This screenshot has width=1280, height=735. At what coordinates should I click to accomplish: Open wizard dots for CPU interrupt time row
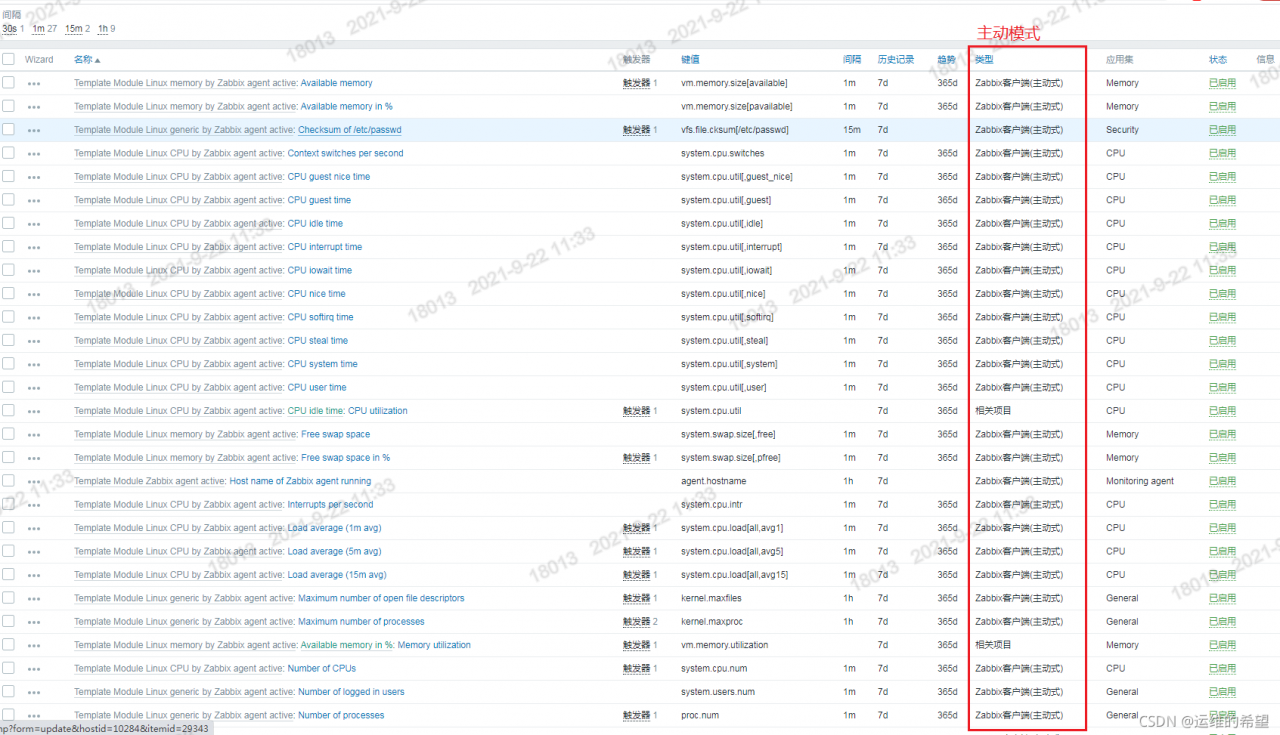point(34,248)
